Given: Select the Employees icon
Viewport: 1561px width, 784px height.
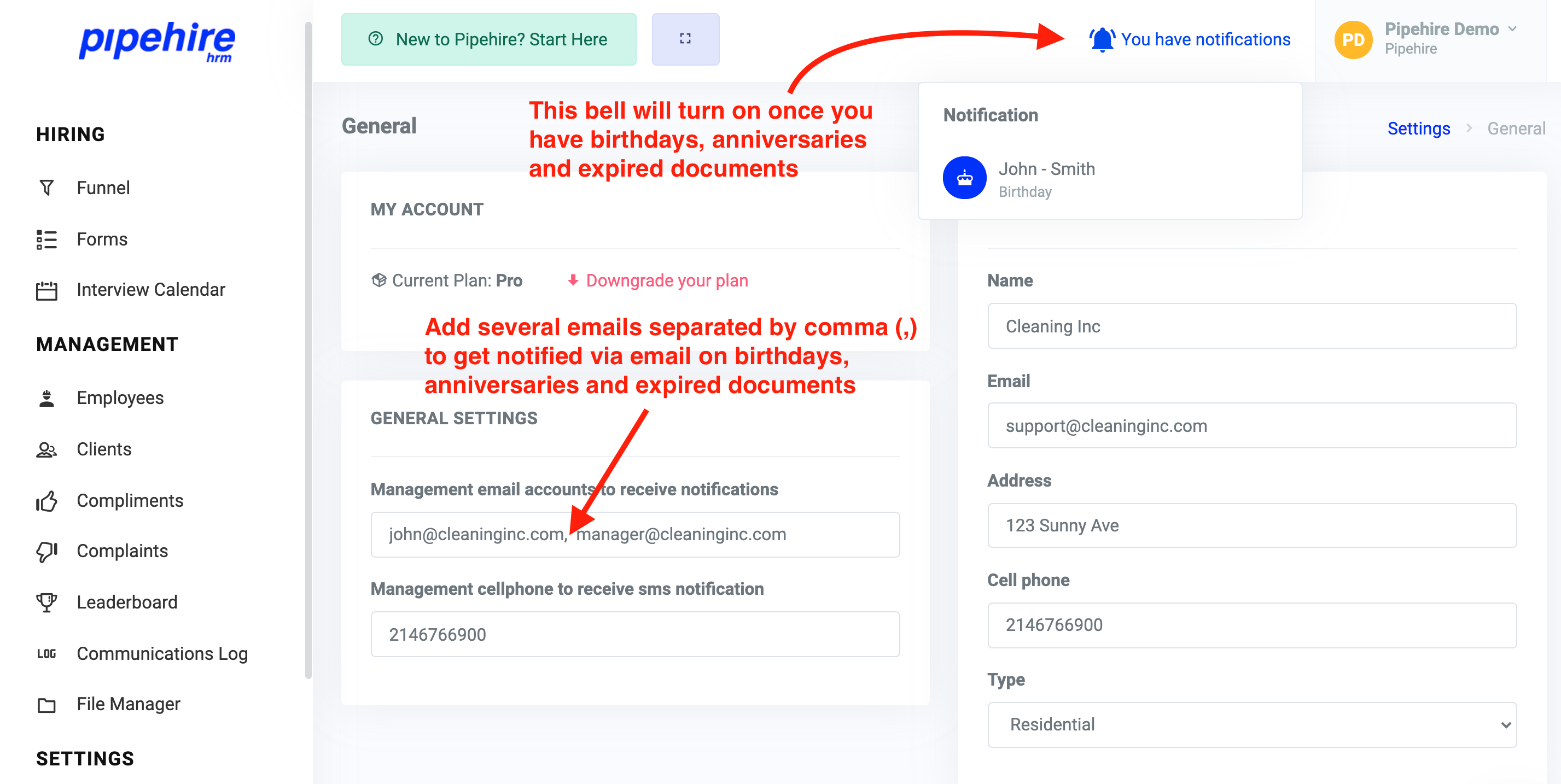Looking at the screenshot, I should (46, 397).
